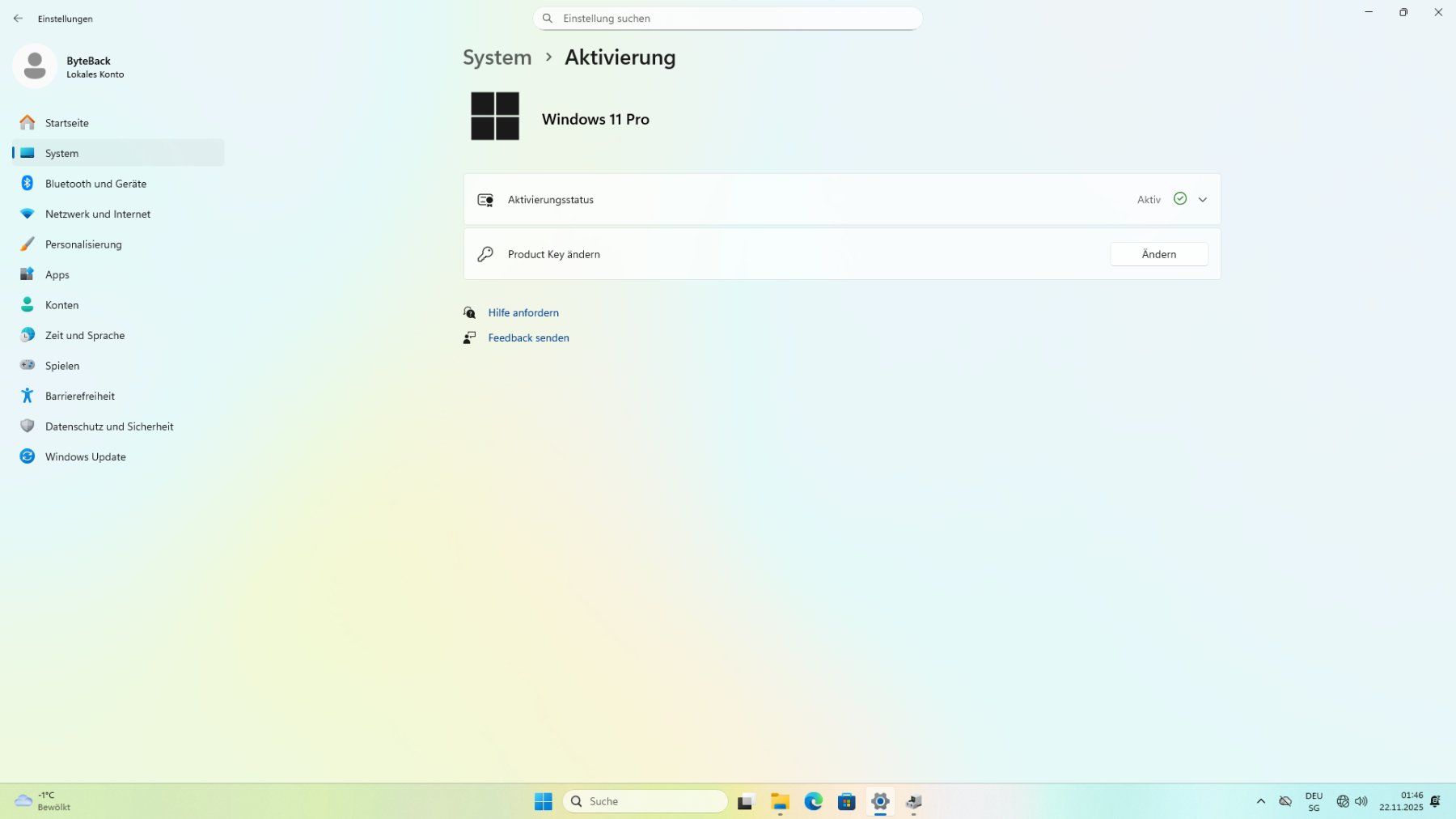Open the Windows Start menu
Viewport: 1456px width, 819px height.
544,801
